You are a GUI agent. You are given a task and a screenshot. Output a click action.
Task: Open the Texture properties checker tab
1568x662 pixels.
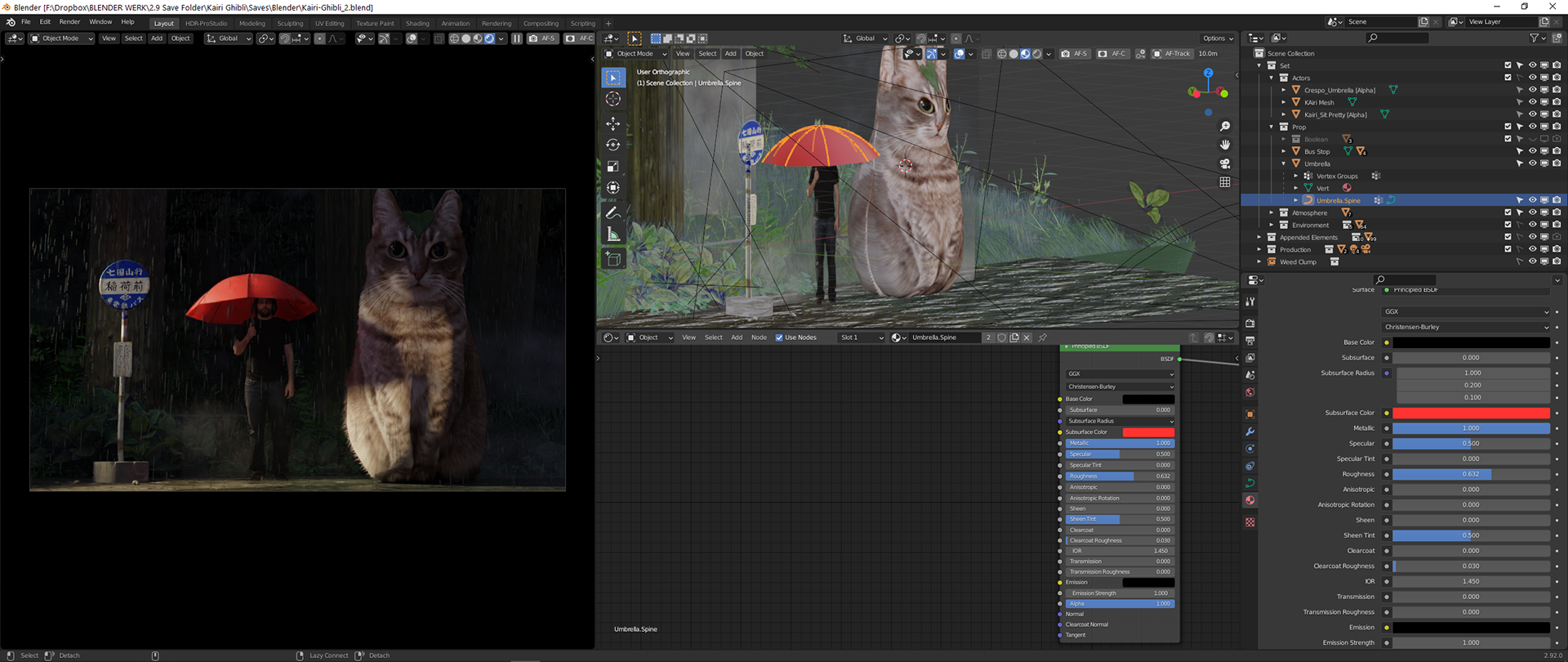point(1249,522)
